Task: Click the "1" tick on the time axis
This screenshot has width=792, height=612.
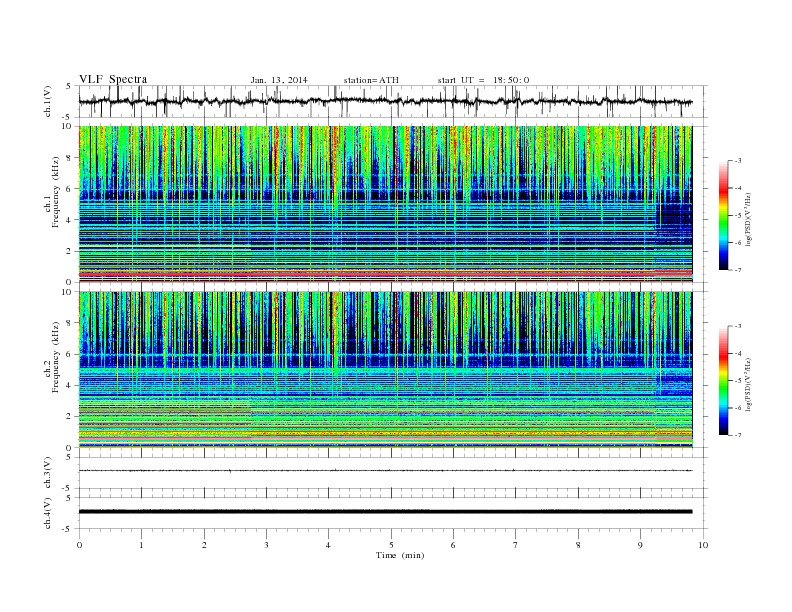Action: [141, 545]
